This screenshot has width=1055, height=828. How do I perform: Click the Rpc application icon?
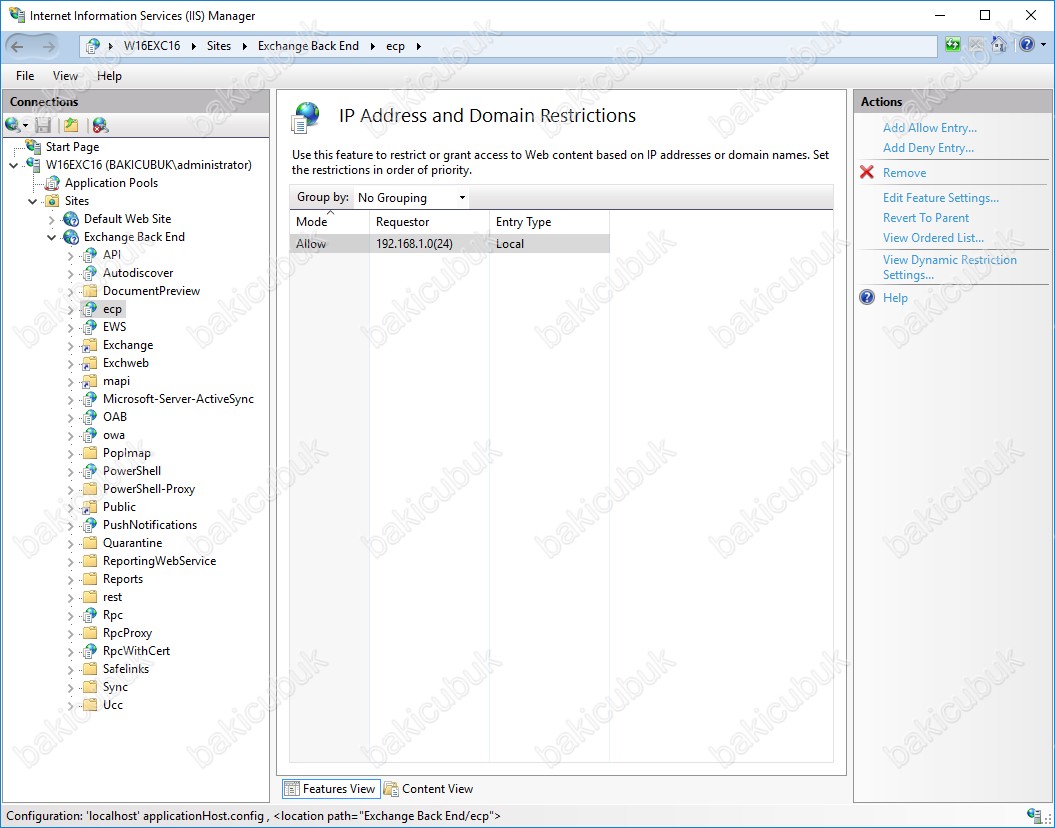click(x=89, y=615)
